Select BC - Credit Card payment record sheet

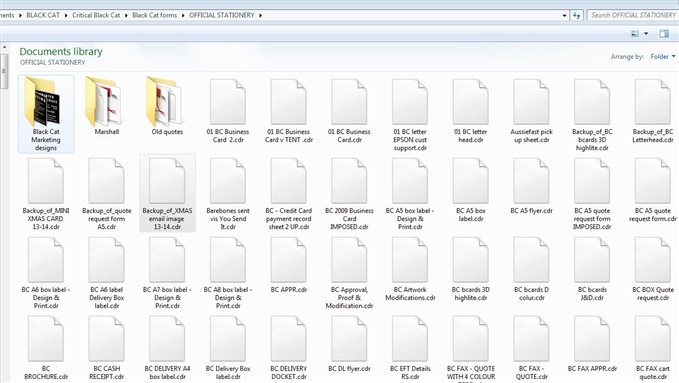[289, 194]
